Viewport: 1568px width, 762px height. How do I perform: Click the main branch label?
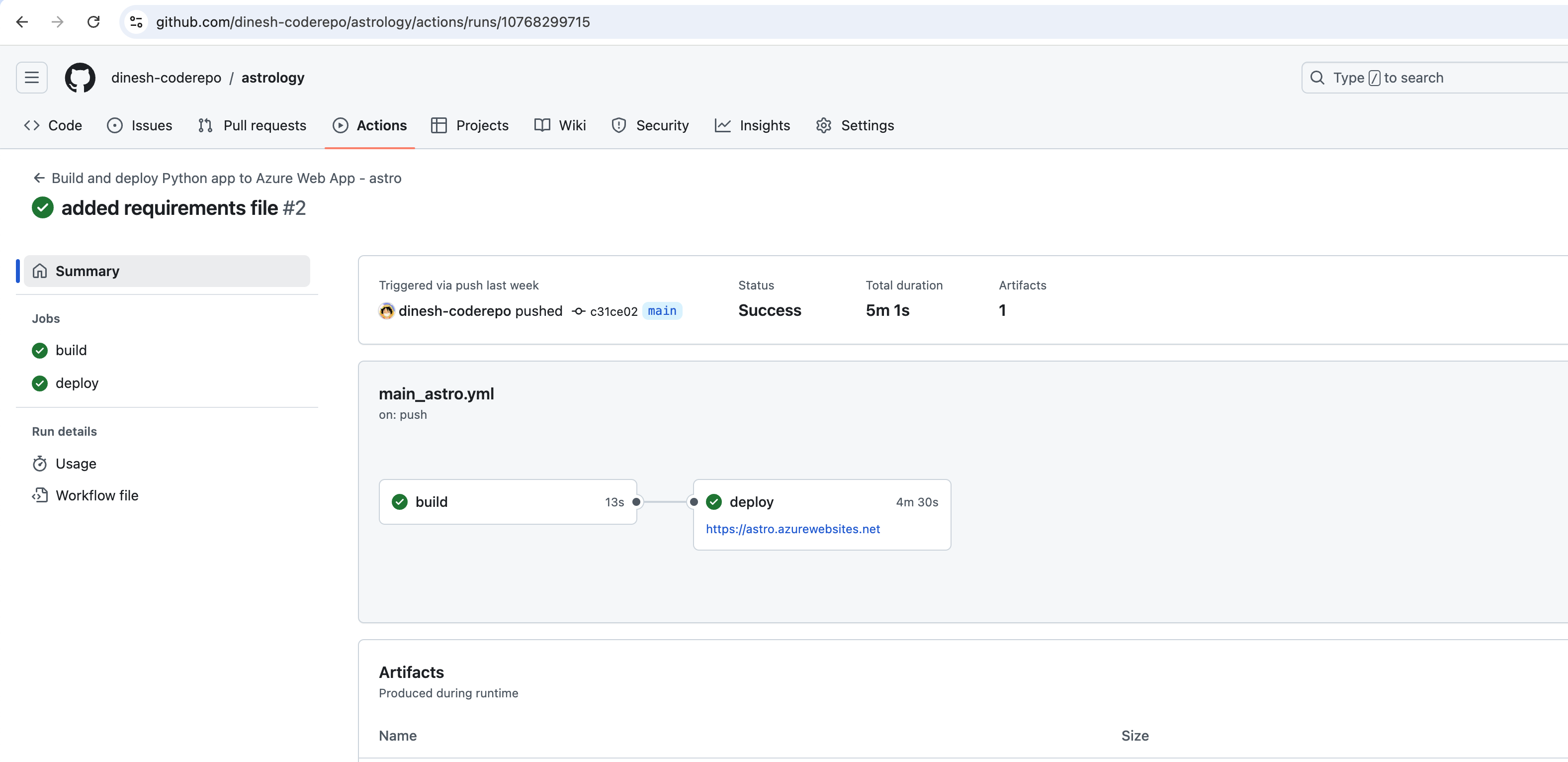pos(662,311)
